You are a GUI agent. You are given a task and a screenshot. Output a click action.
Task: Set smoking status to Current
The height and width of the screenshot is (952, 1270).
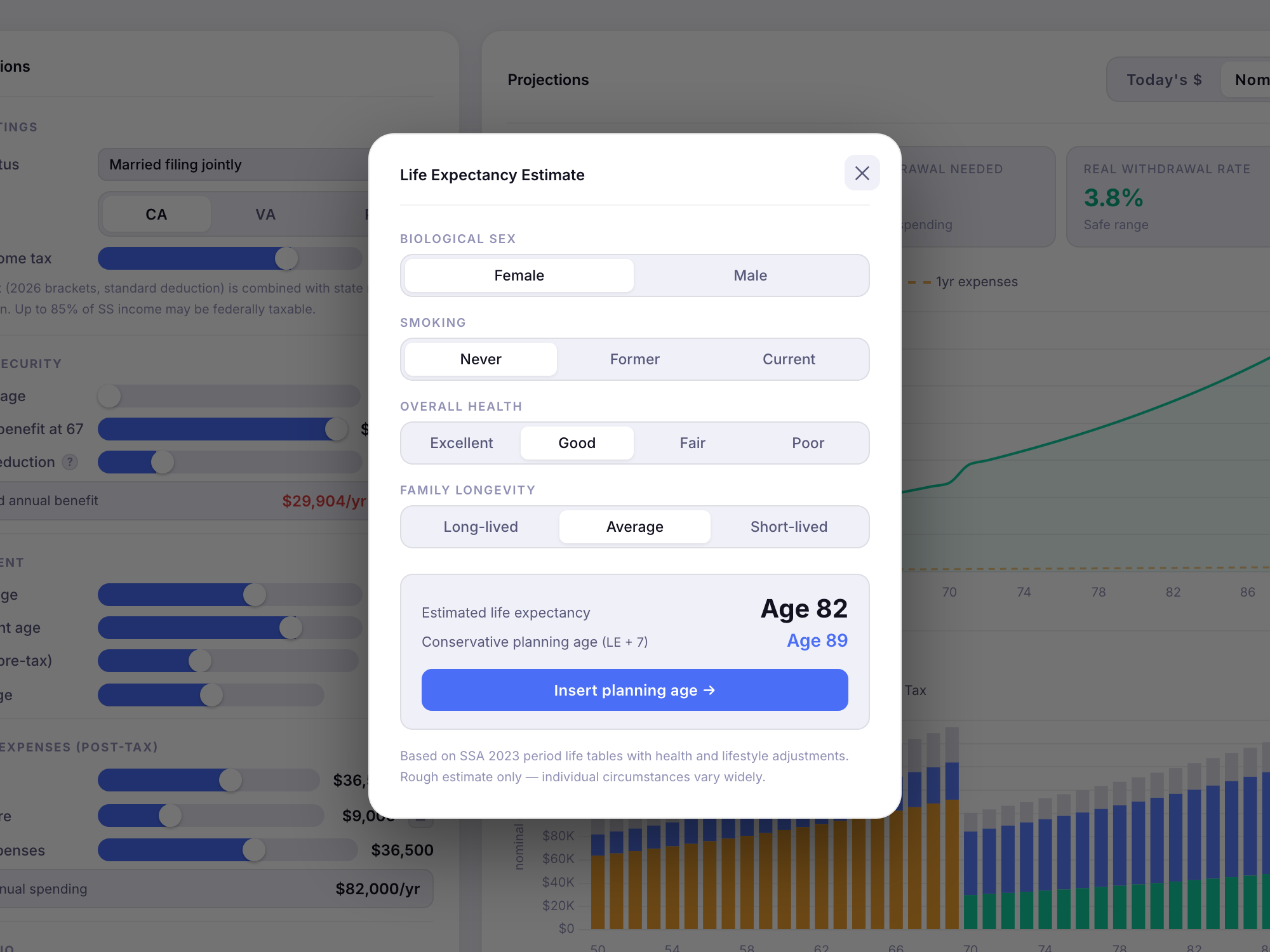788,359
